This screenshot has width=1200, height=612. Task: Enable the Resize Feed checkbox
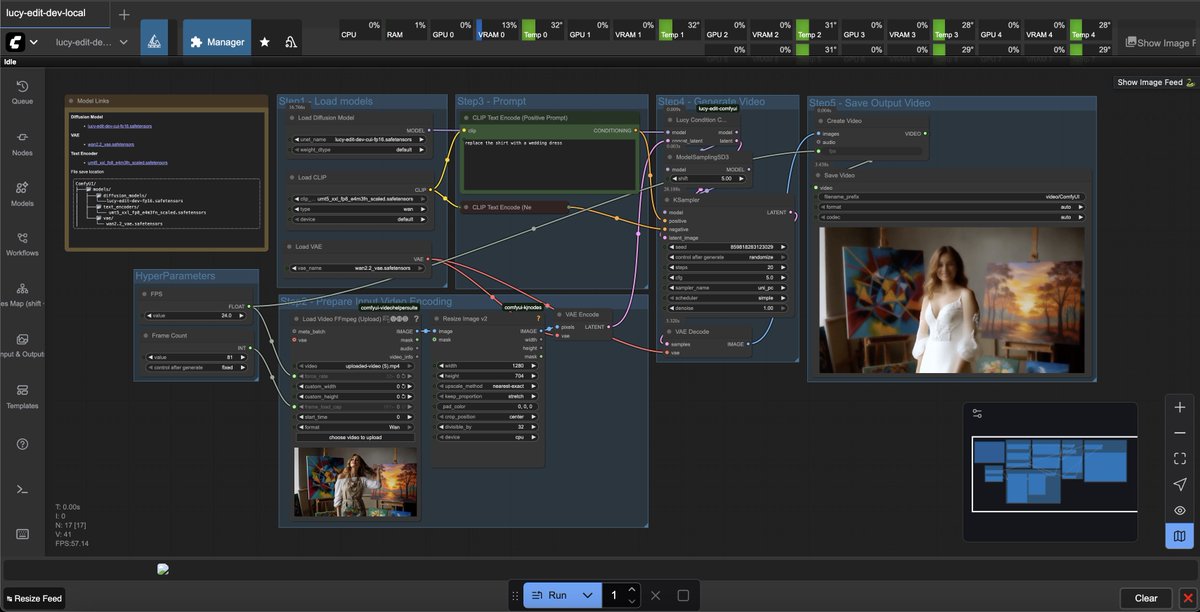pos(11,598)
